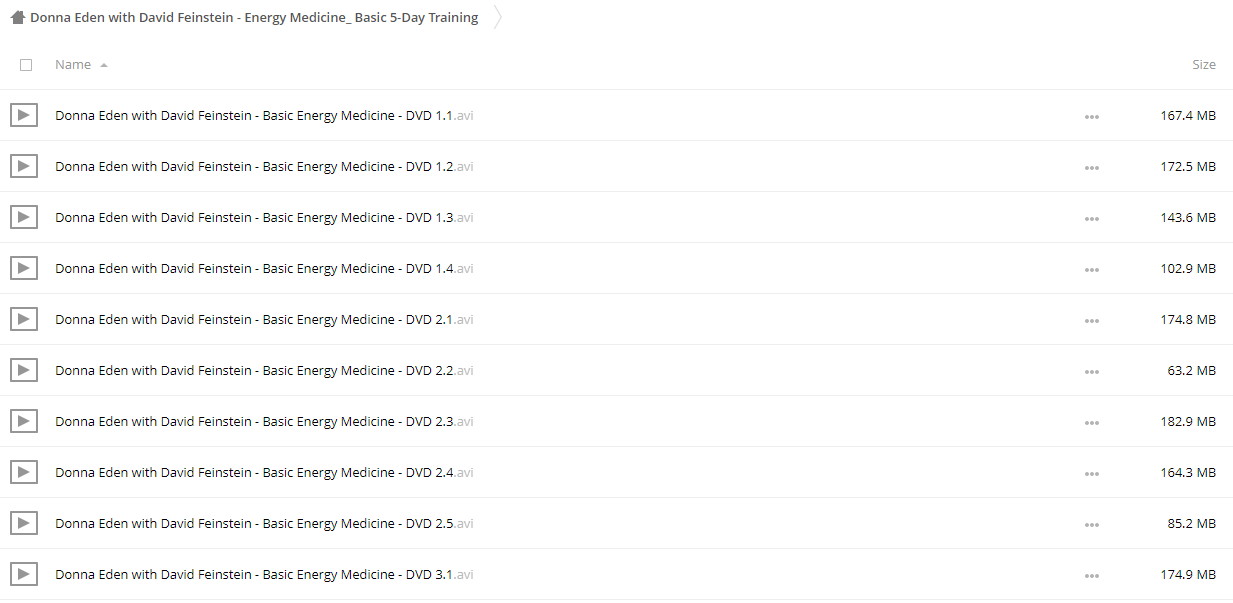Click the video icon for DVD 1.4
This screenshot has height=603, width=1233.
pos(24,268)
